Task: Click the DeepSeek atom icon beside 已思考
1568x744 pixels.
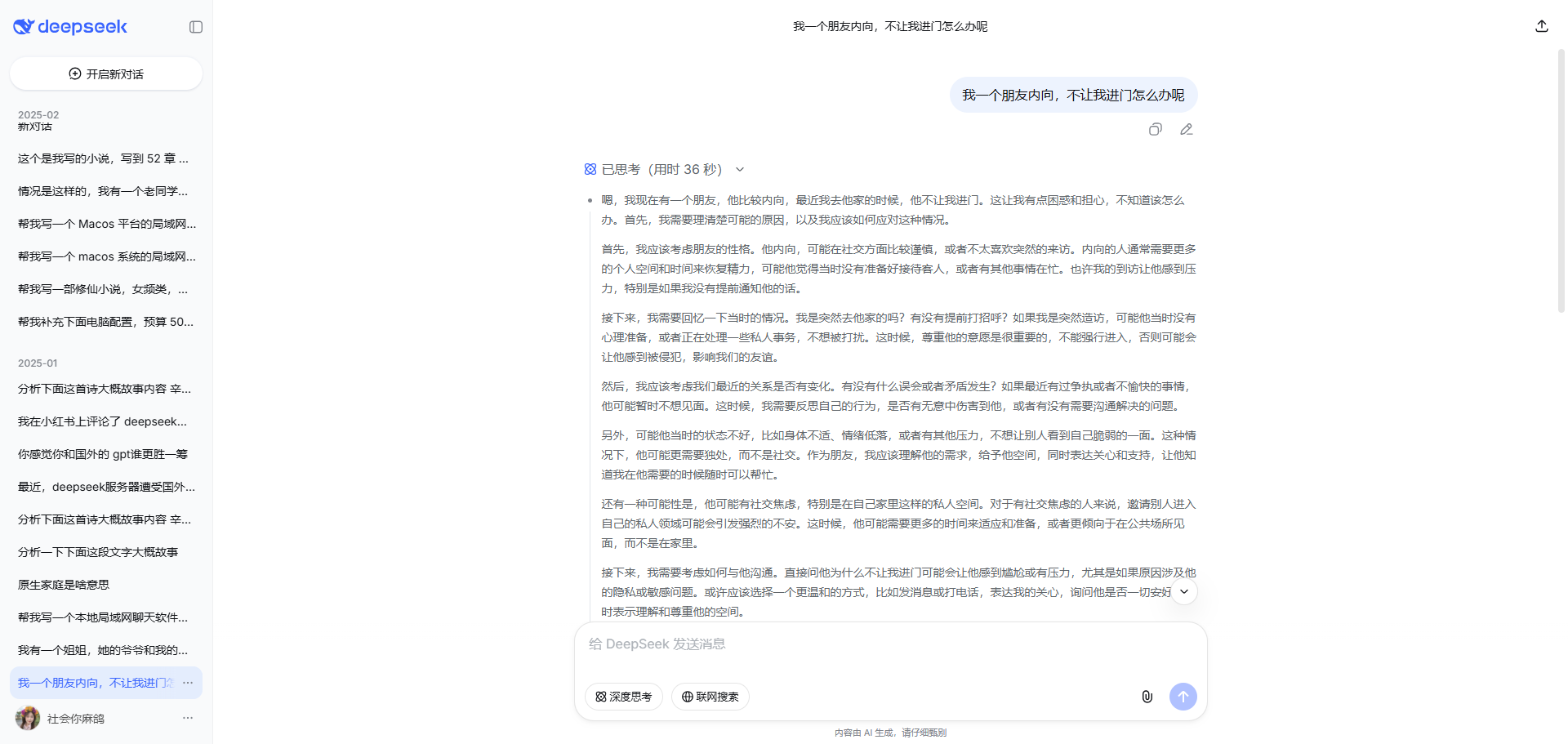Action: (x=590, y=169)
